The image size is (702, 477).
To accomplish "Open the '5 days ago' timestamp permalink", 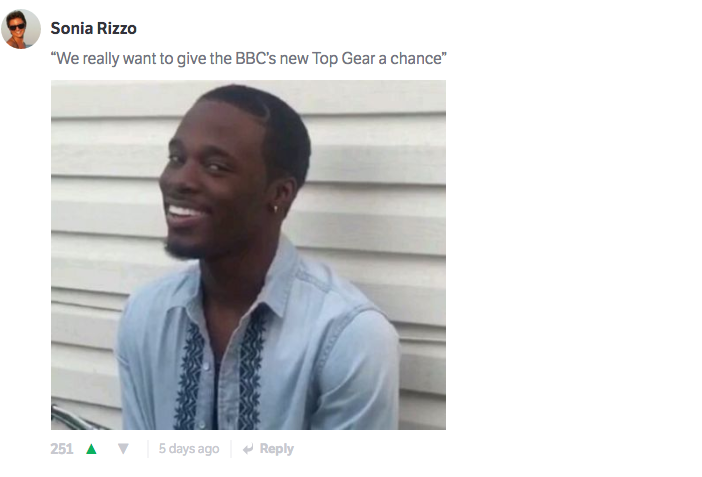I will (x=189, y=449).
